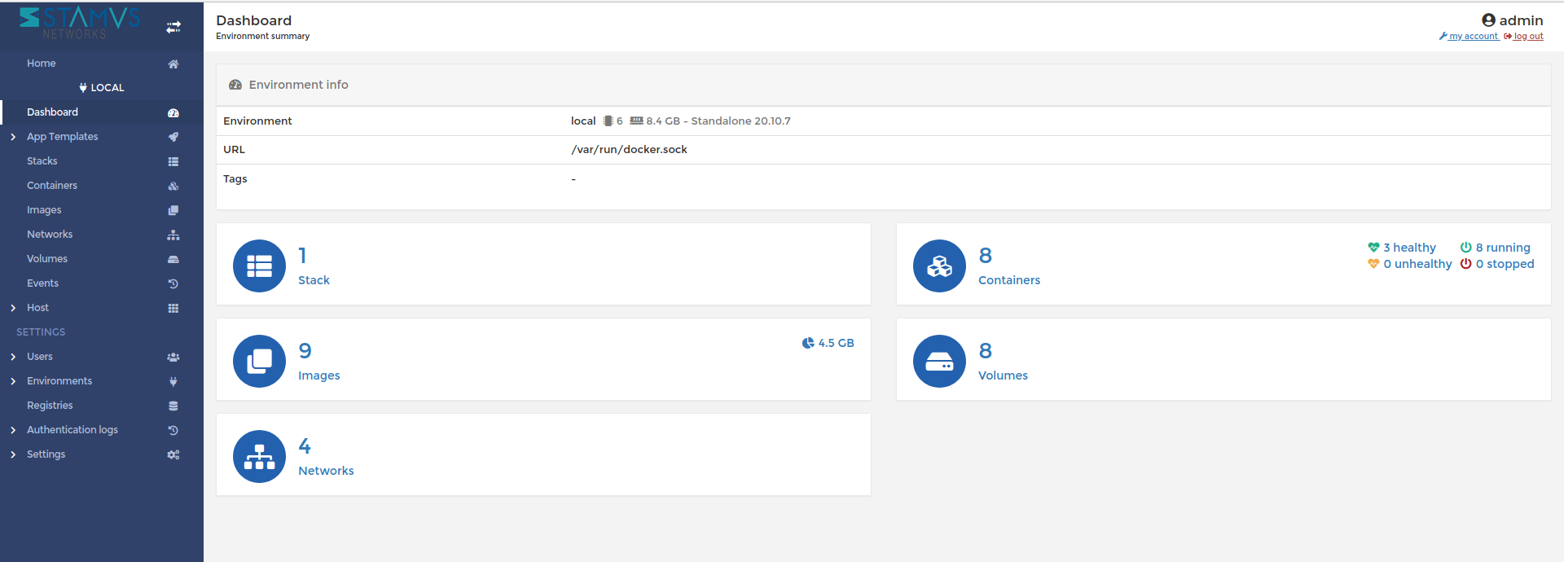Click the Home house icon
Image resolution: width=1568 pixels, height=562 pixels.
coord(173,64)
